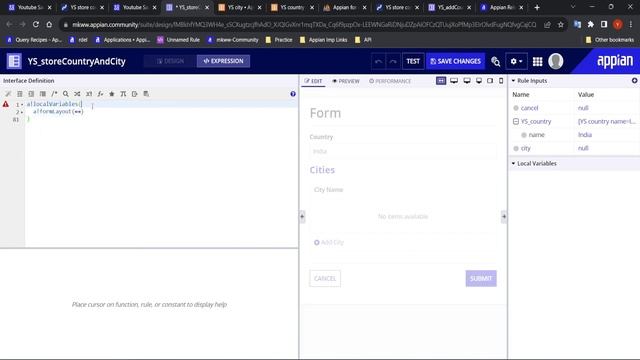Select the tablet preview size
Screen dimensions: 640x360
click(490, 81)
